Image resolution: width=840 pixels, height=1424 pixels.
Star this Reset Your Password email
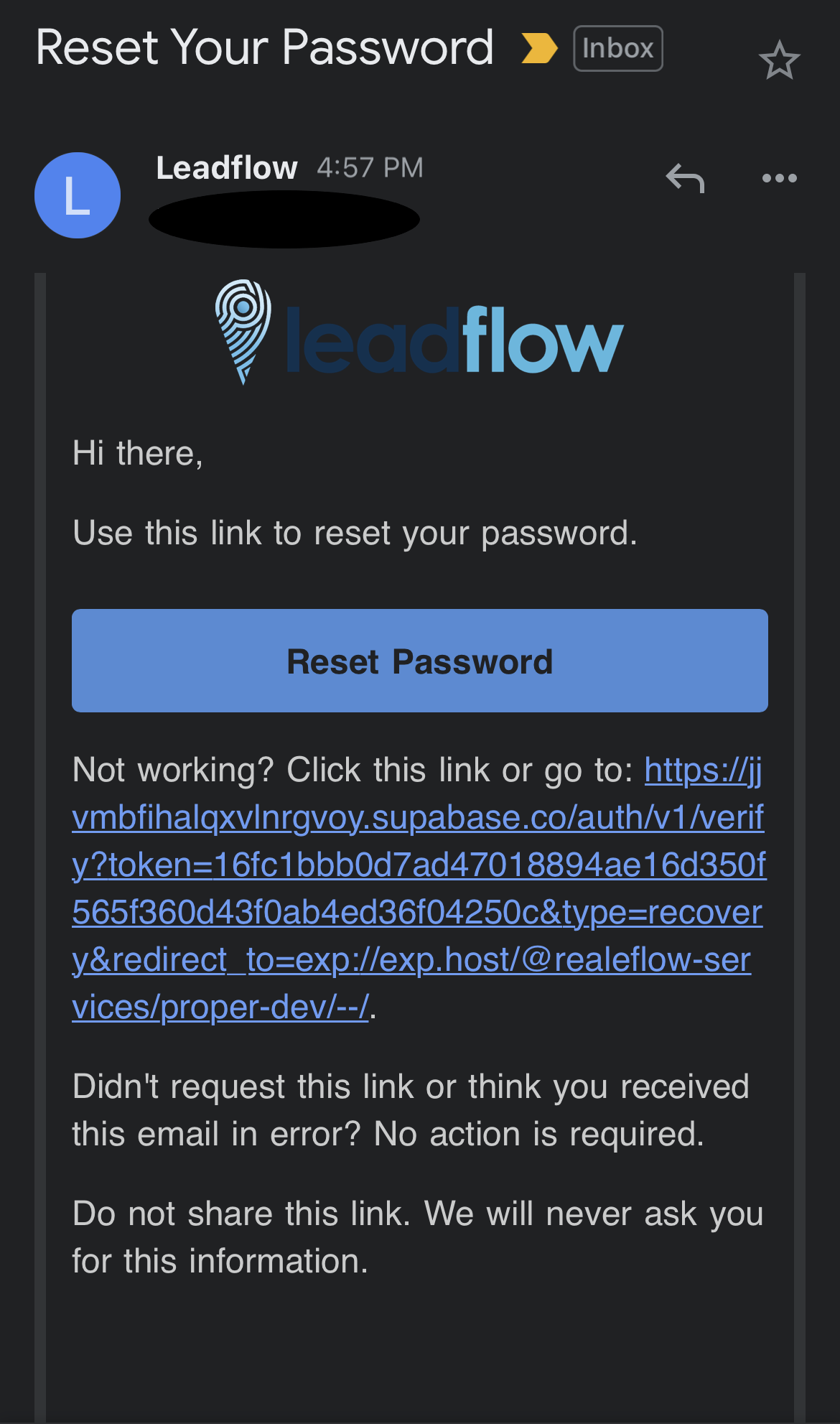tap(779, 60)
